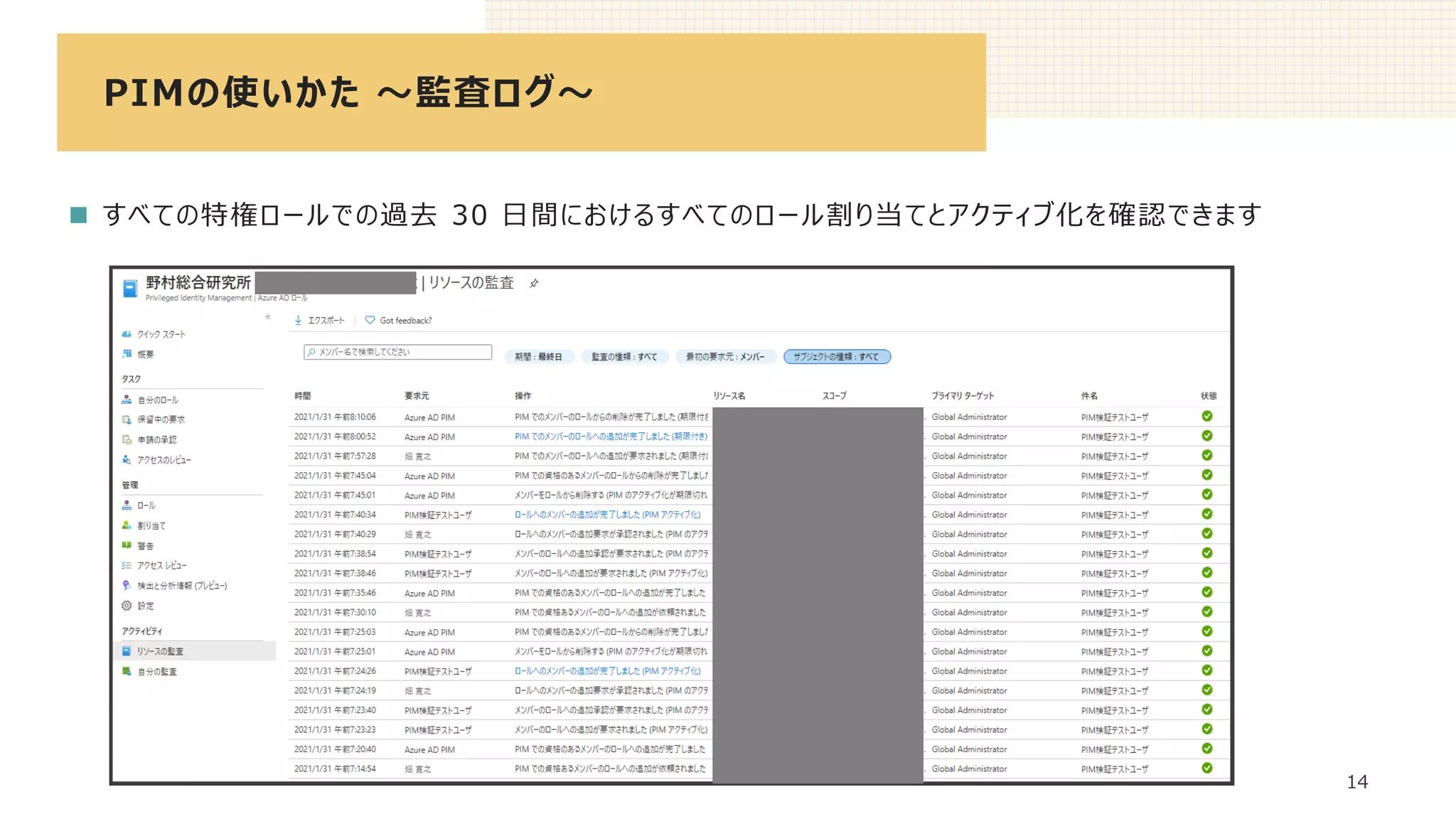Open the 8:00:52 PIM でのメンバーのロールへの追加が完了しました link
Image resolution: width=1456 pixels, height=819 pixels.
611,437
